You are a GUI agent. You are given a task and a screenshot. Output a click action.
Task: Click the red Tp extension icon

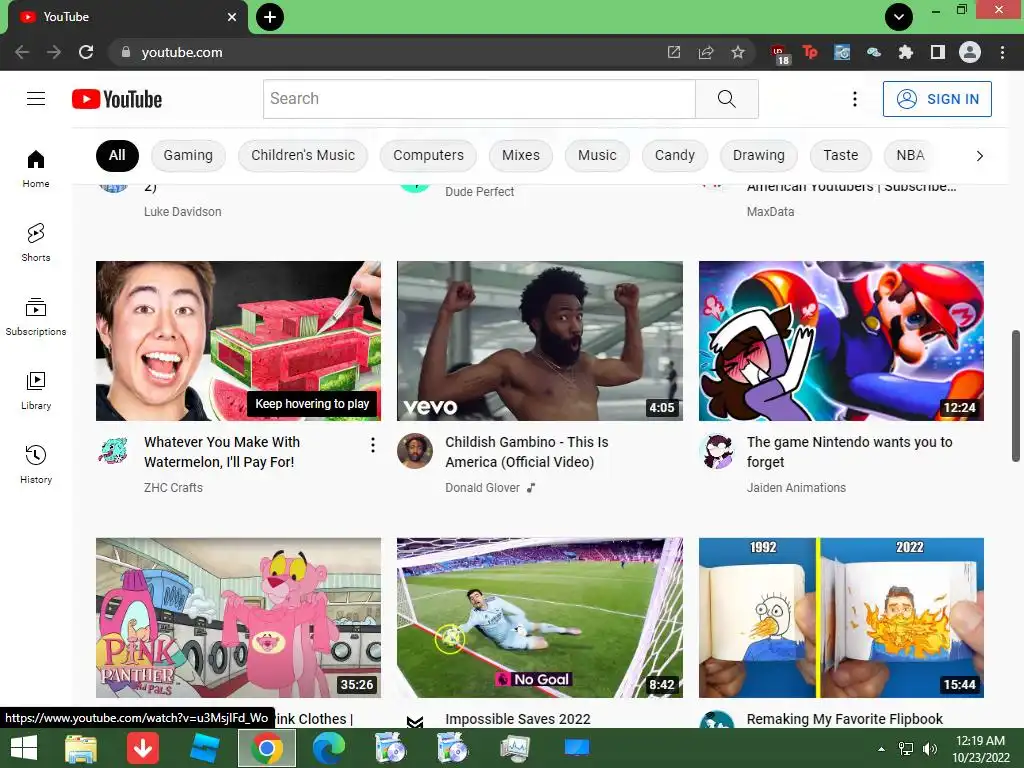click(810, 52)
